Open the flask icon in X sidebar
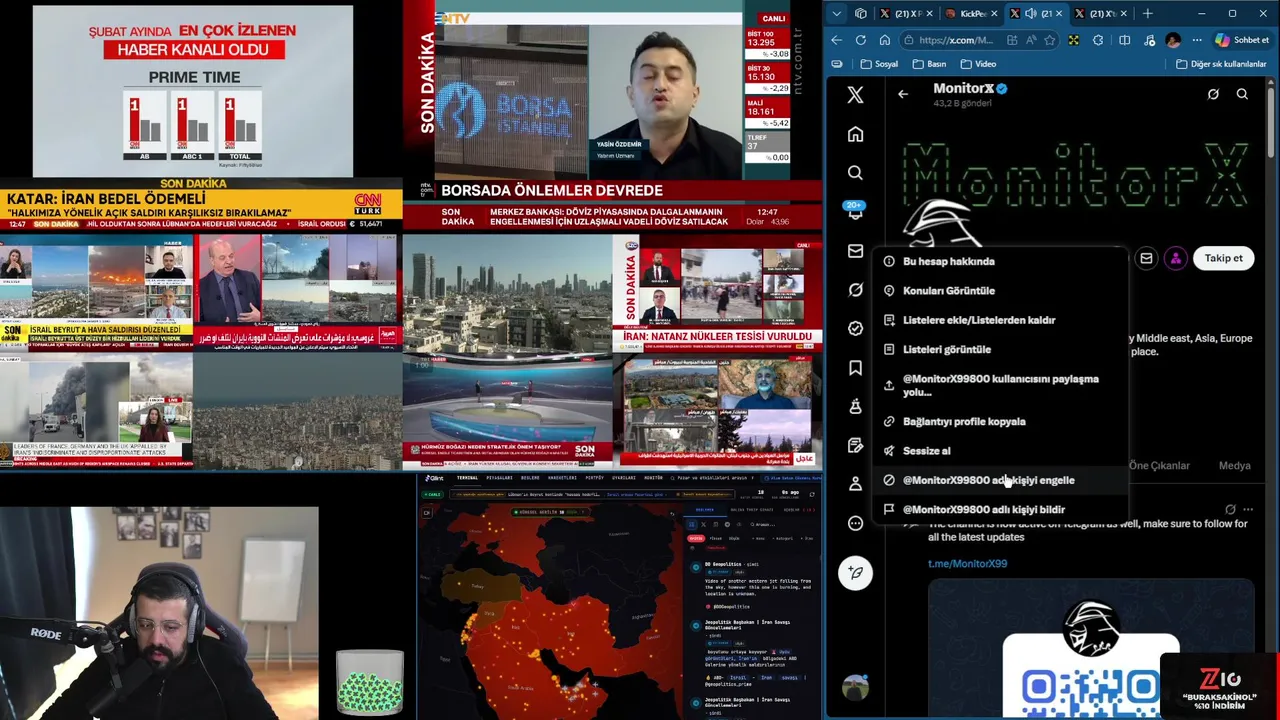The height and width of the screenshot is (720, 1280). click(x=855, y=406)
